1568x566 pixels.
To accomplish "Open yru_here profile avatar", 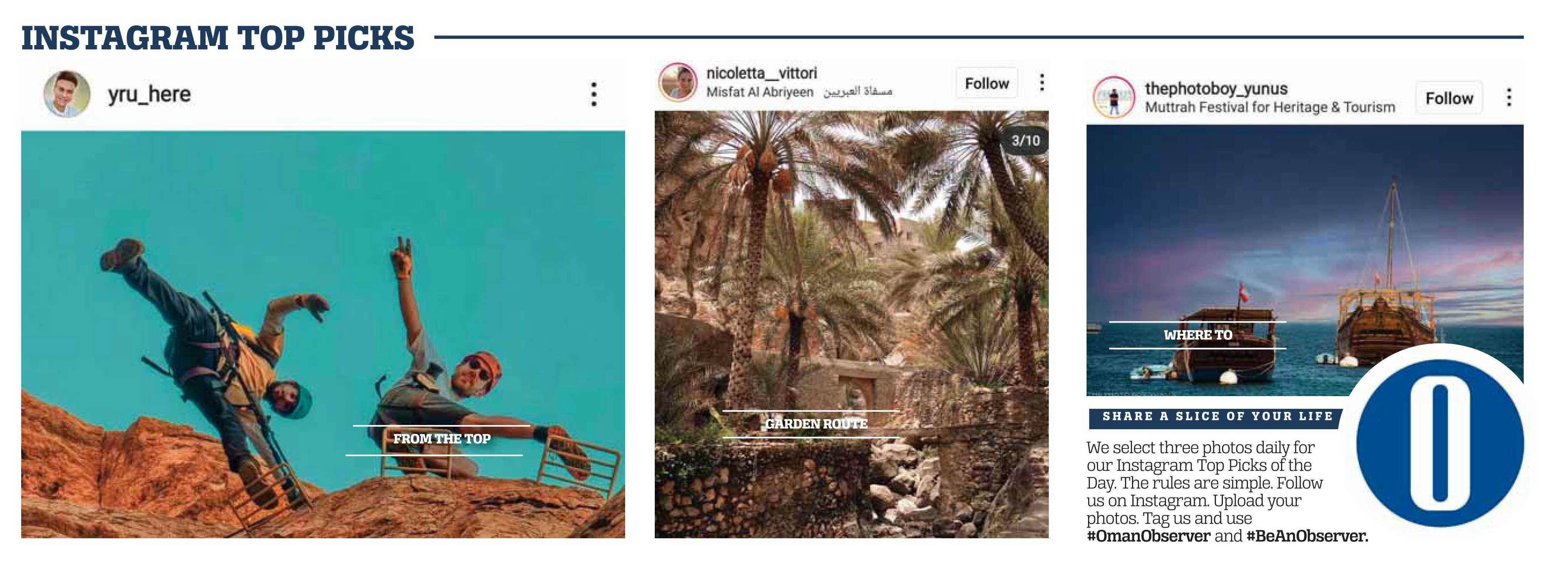I will point(67,94).
